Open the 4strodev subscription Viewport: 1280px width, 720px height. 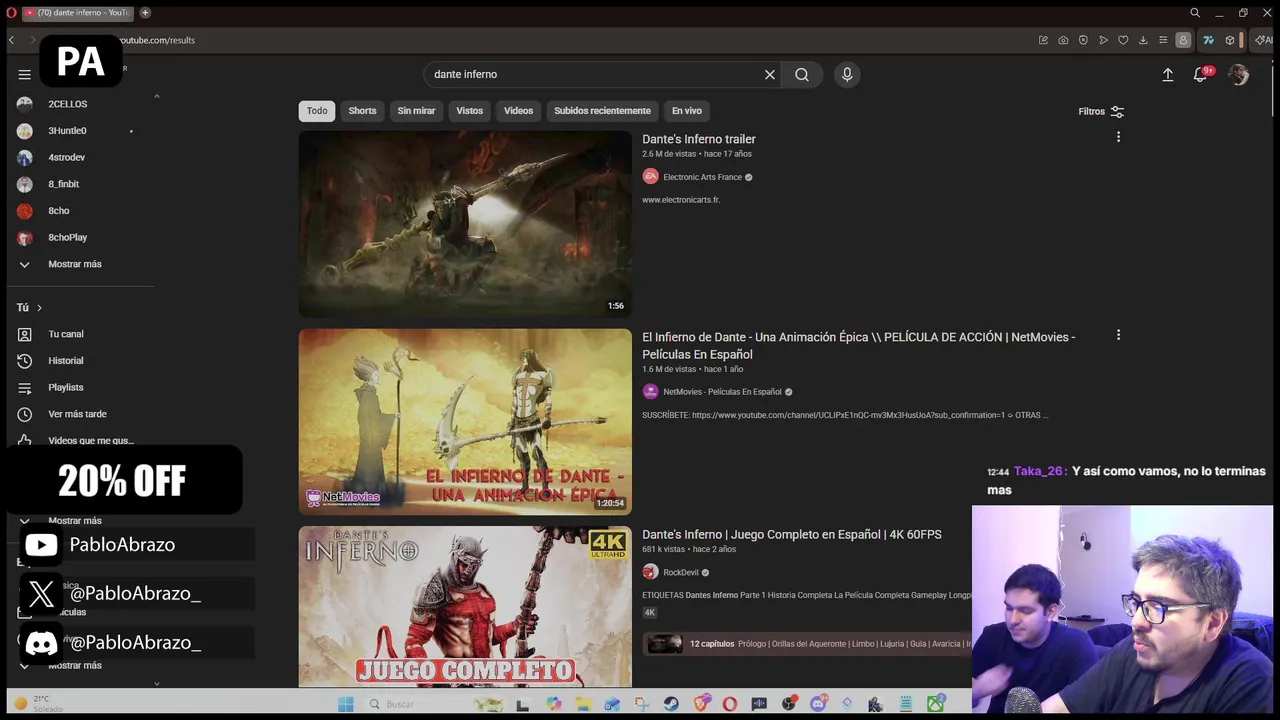[68, 157]
